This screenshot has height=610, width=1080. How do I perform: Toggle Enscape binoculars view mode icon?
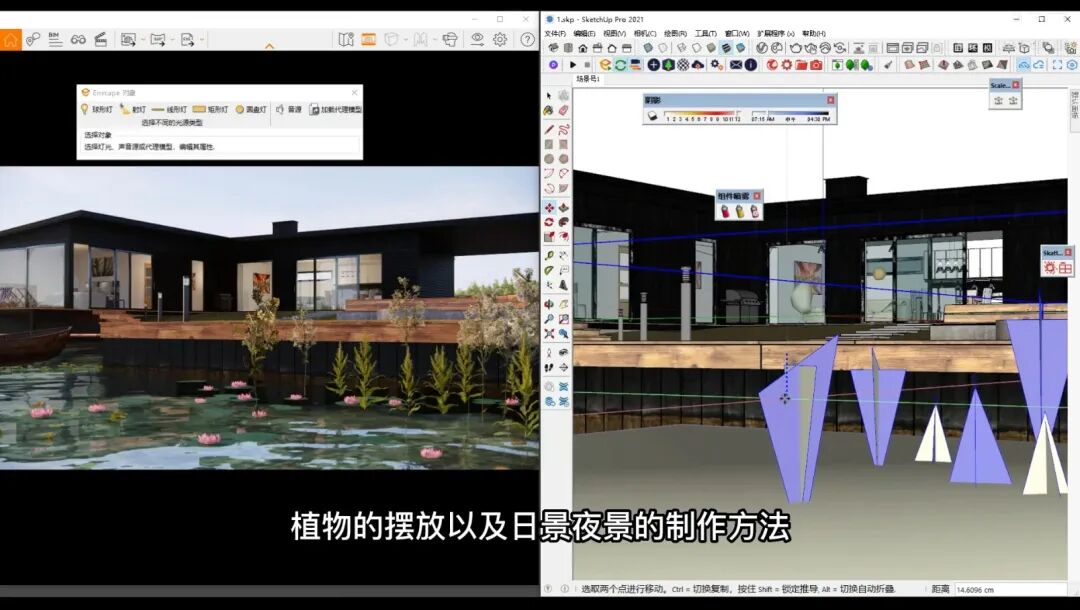78,39
